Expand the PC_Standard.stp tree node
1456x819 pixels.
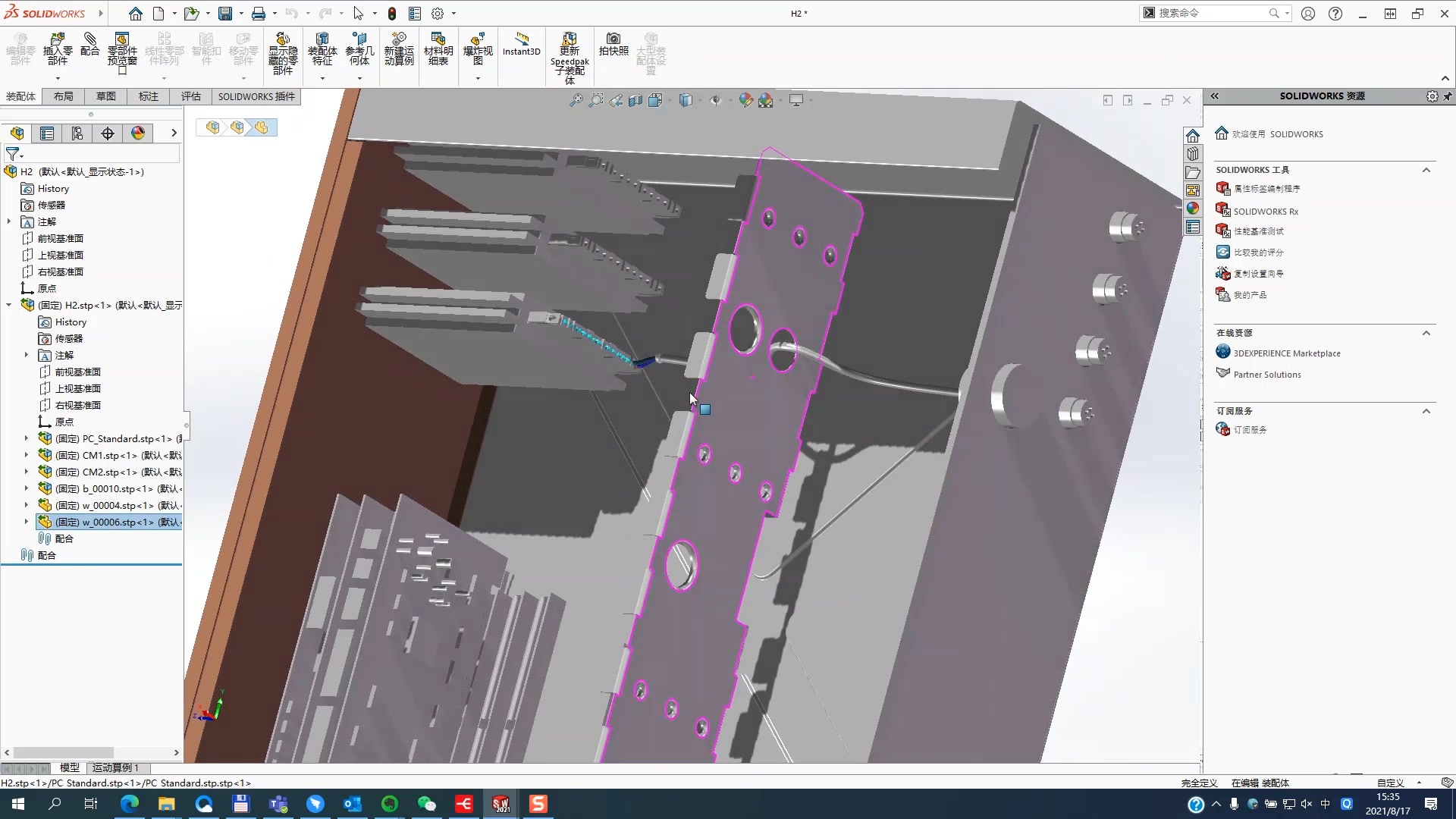click(26, 438)
